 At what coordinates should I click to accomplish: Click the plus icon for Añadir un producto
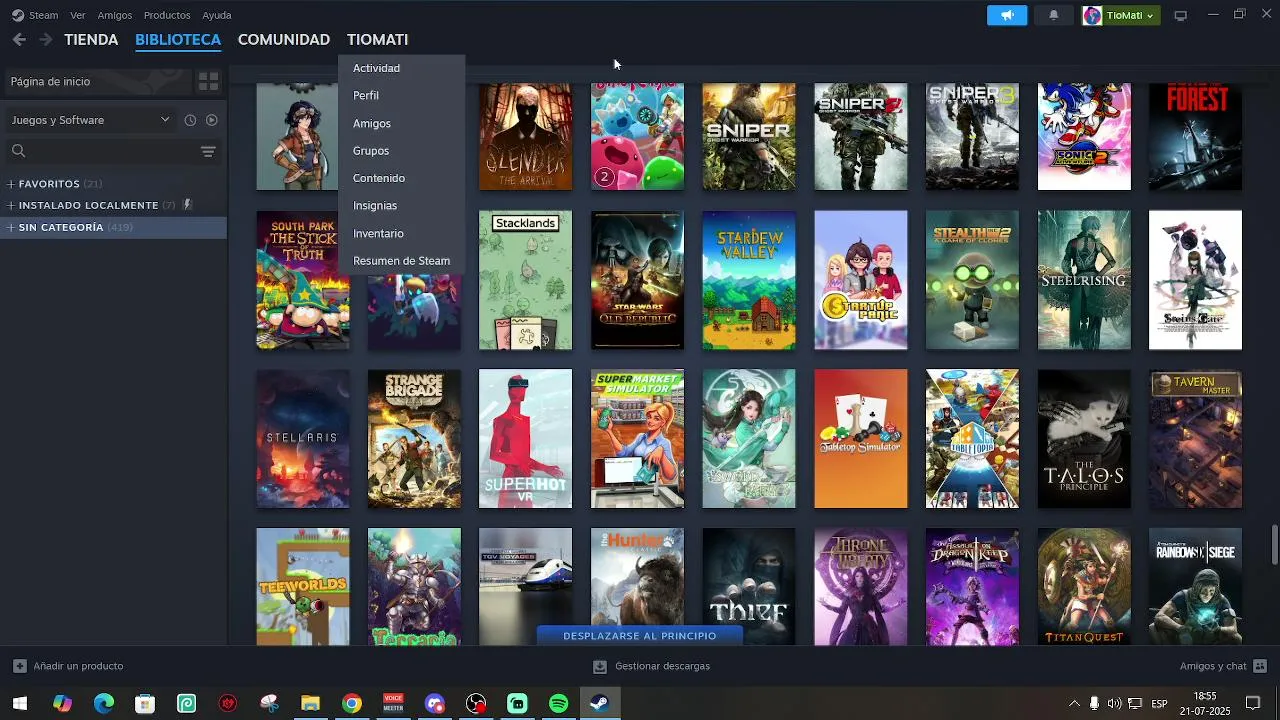point(20,666)
